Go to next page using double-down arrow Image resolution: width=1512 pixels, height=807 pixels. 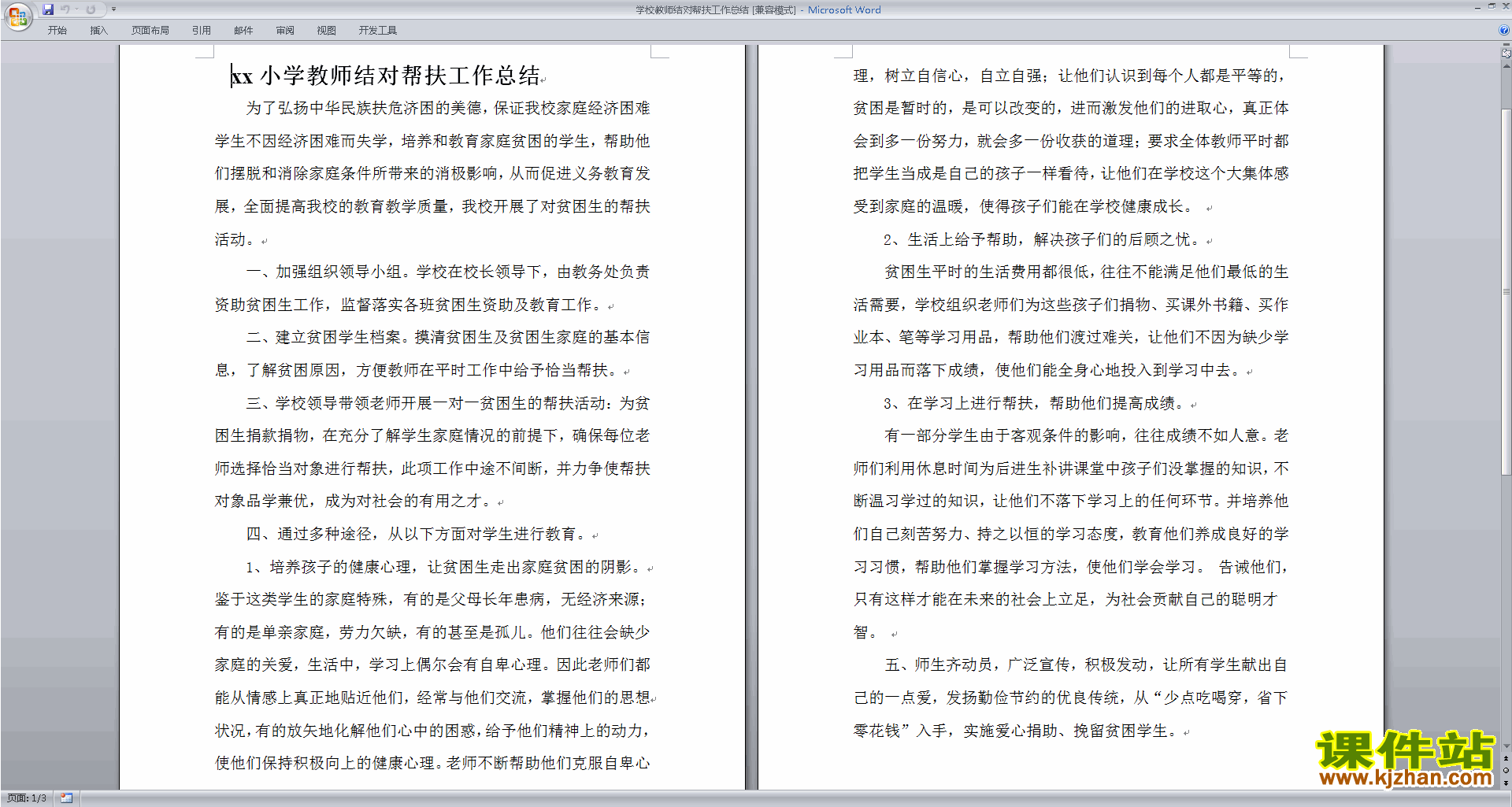(x=1506, y=783)
